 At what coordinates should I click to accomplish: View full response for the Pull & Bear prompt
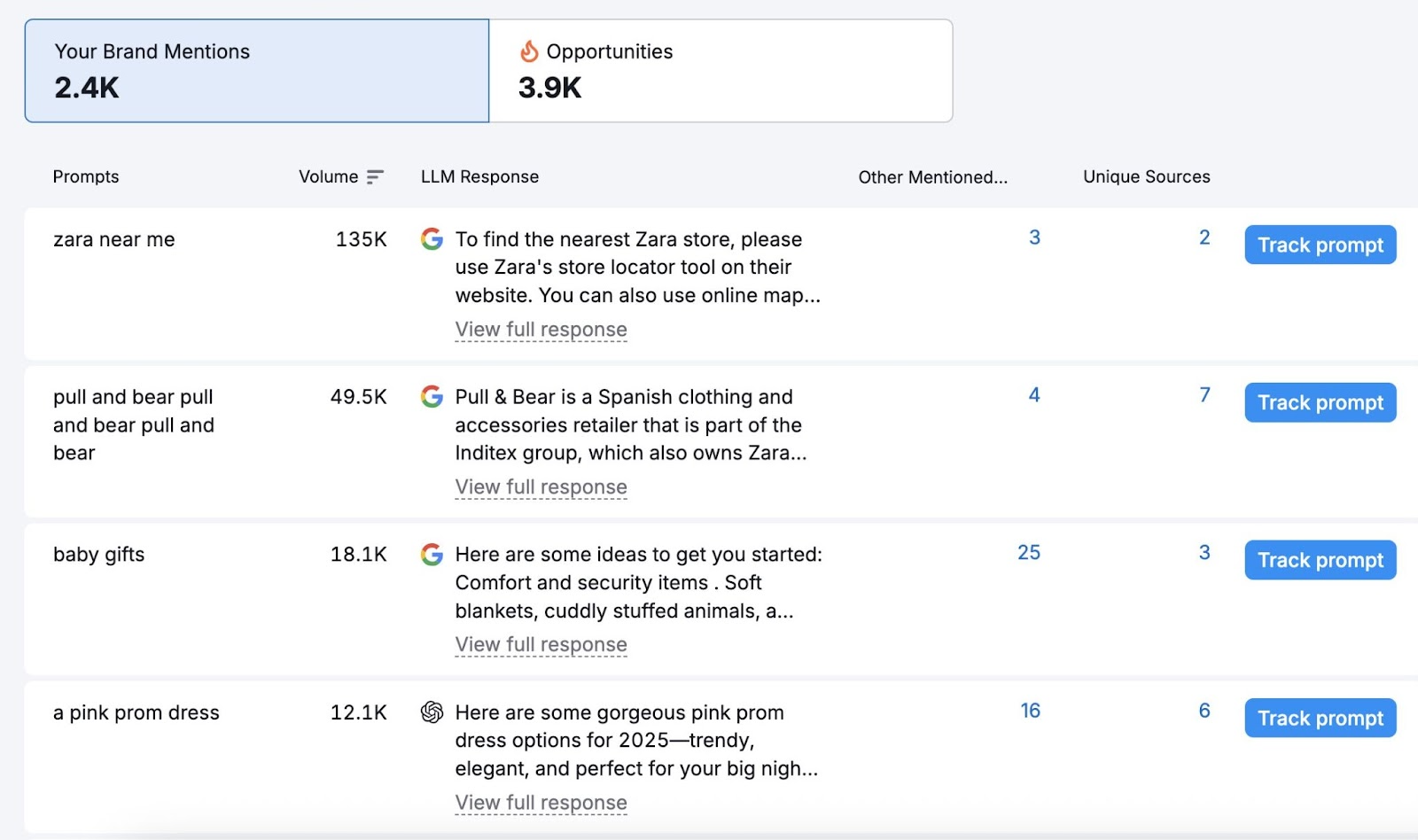pos(541,486)
